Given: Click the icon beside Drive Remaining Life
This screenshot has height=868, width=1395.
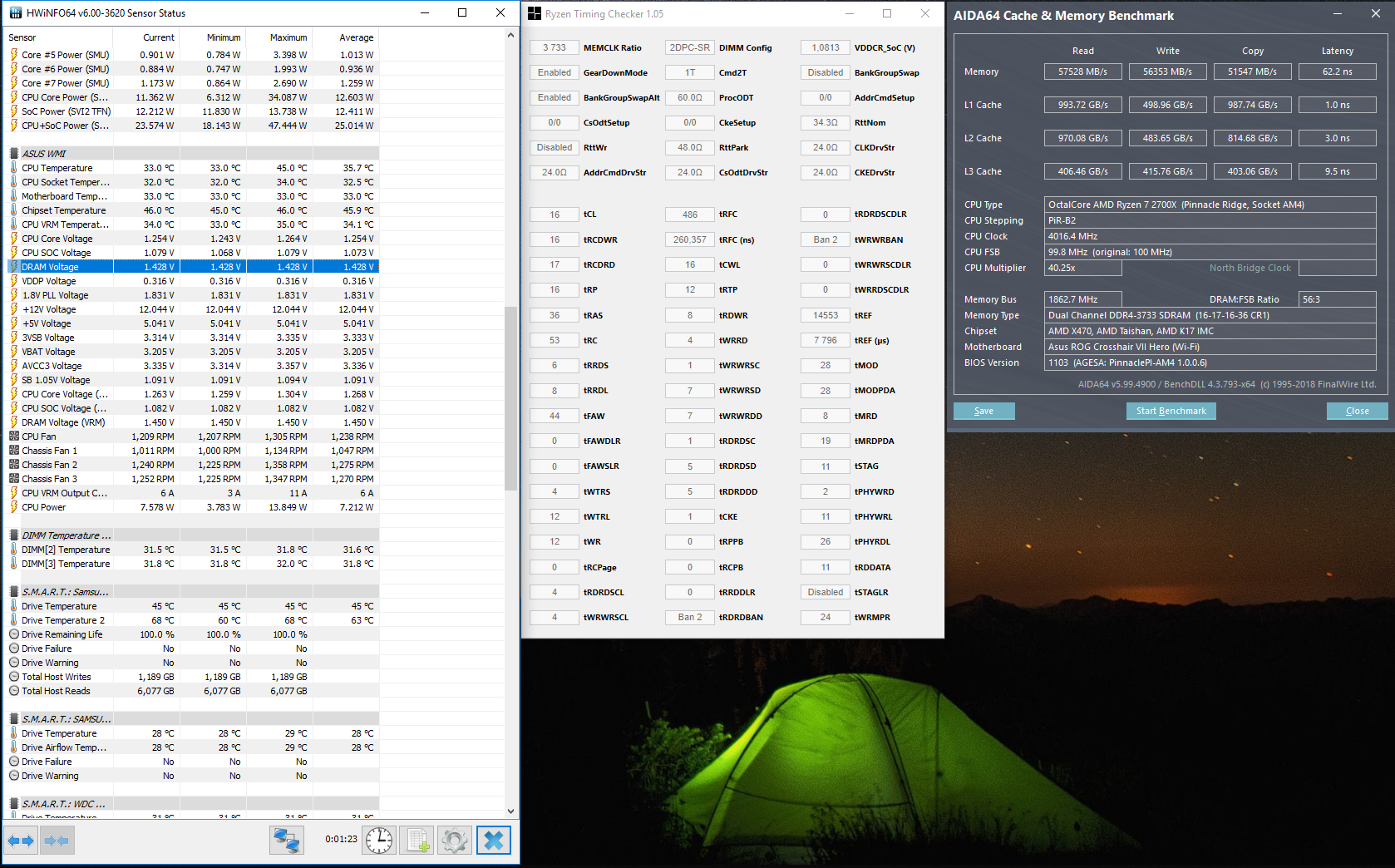Looking at the screenshot, I should coord(14,634).
